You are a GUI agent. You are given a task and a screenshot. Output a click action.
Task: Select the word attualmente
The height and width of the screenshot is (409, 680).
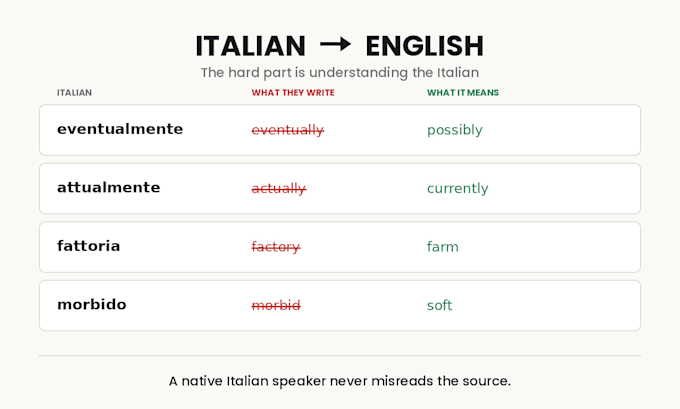coord(108,187)
